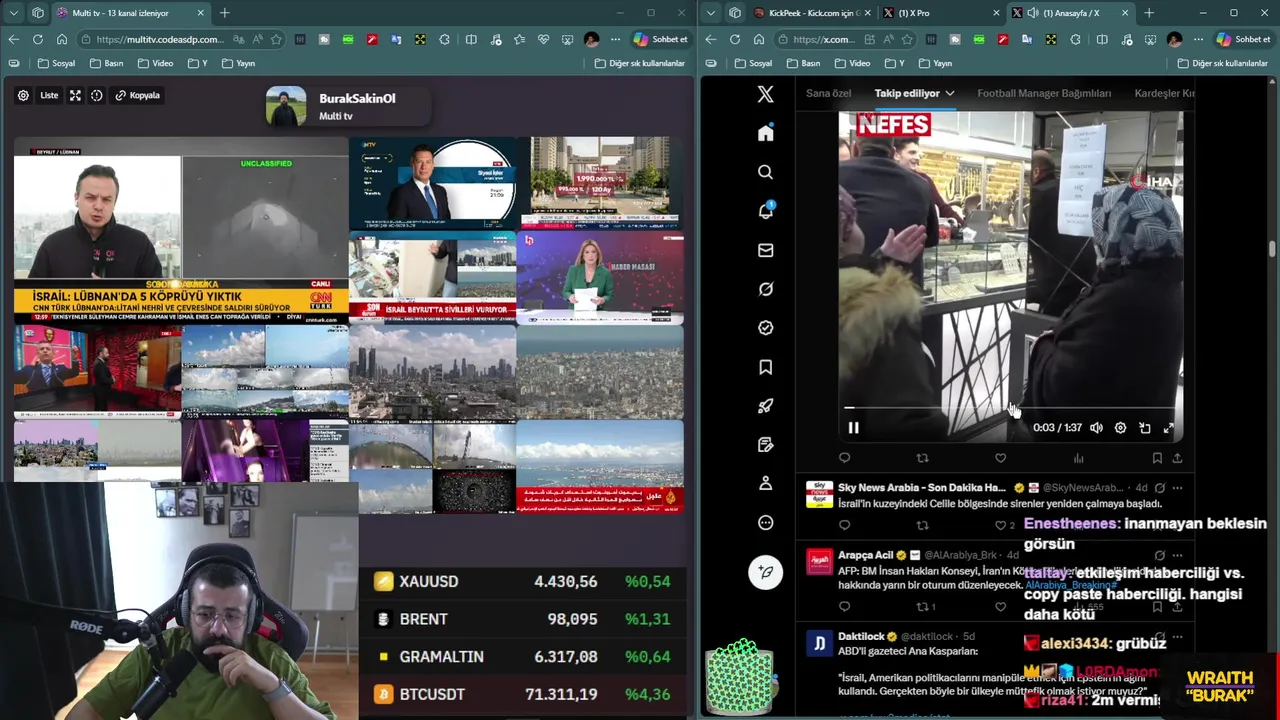
Task: Switch to KickPeek browser tab
Action: click(x=812, y=13)
